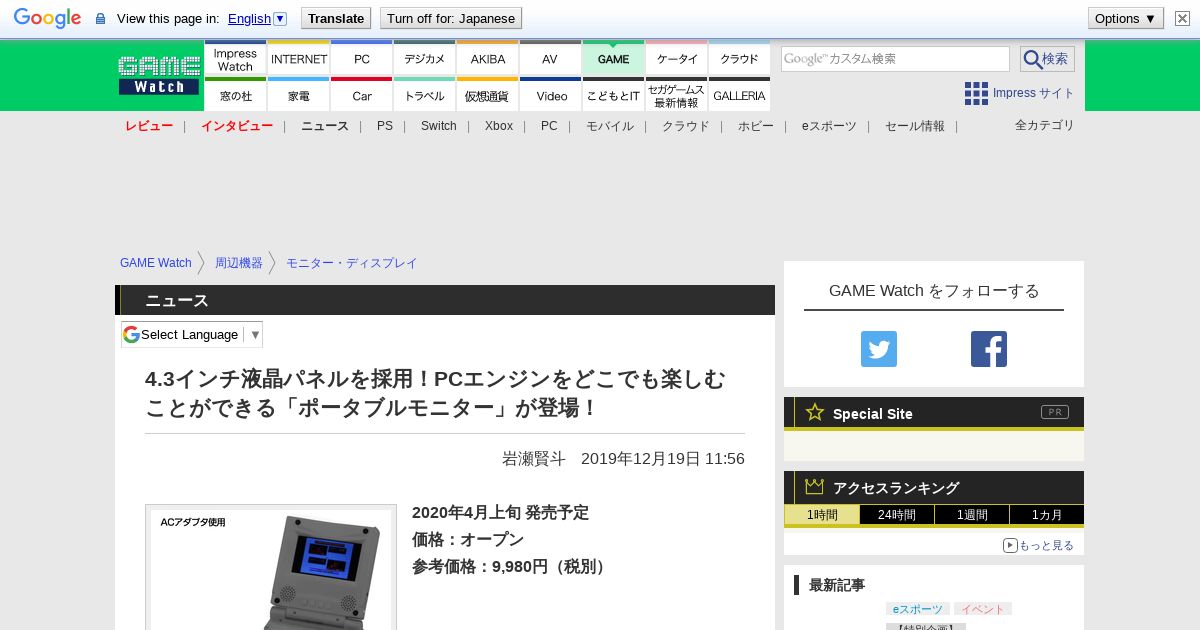Click the ニュース category link

pyautogui.click(x=325, y=126)
